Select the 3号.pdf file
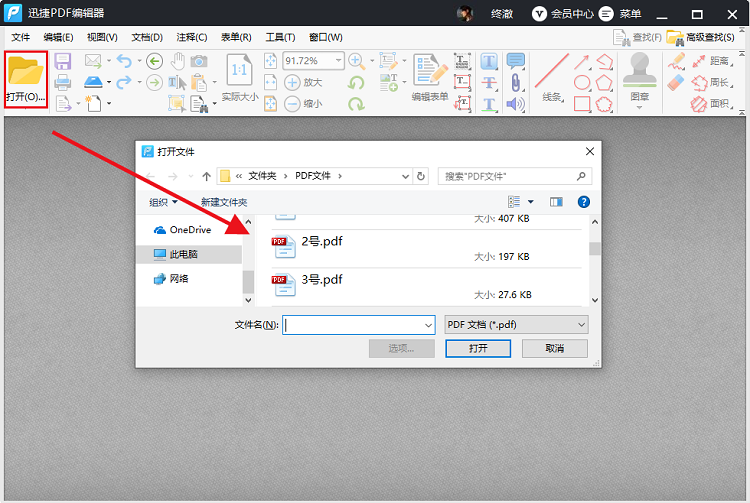This screenshot has width=750, height=503. click(x=426, y=286)
